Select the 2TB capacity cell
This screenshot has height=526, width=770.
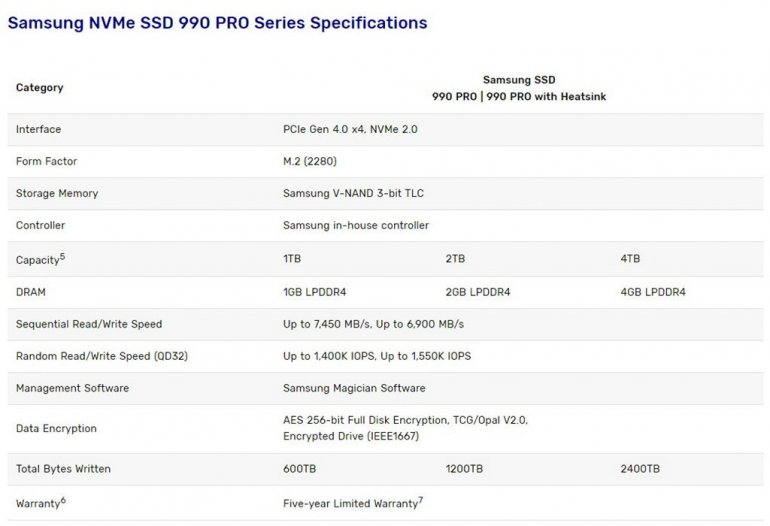coord(455,259)
